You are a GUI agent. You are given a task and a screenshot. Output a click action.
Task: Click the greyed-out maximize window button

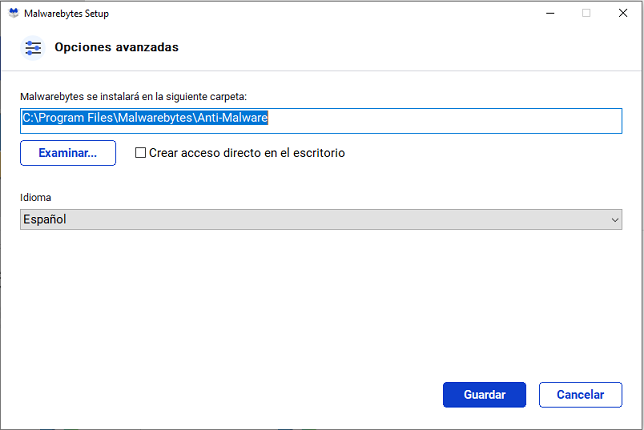point(586,13)
